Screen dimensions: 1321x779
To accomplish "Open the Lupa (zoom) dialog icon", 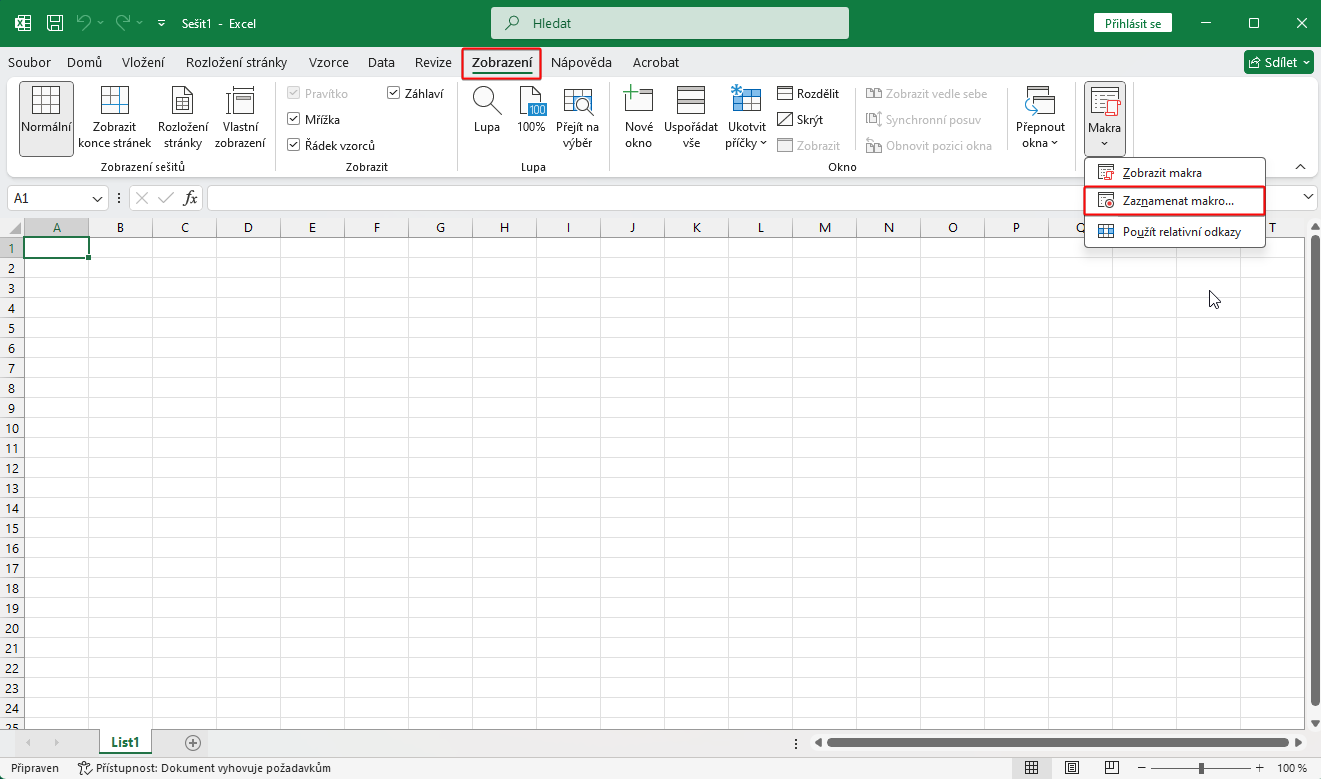I will pos(486,110).
